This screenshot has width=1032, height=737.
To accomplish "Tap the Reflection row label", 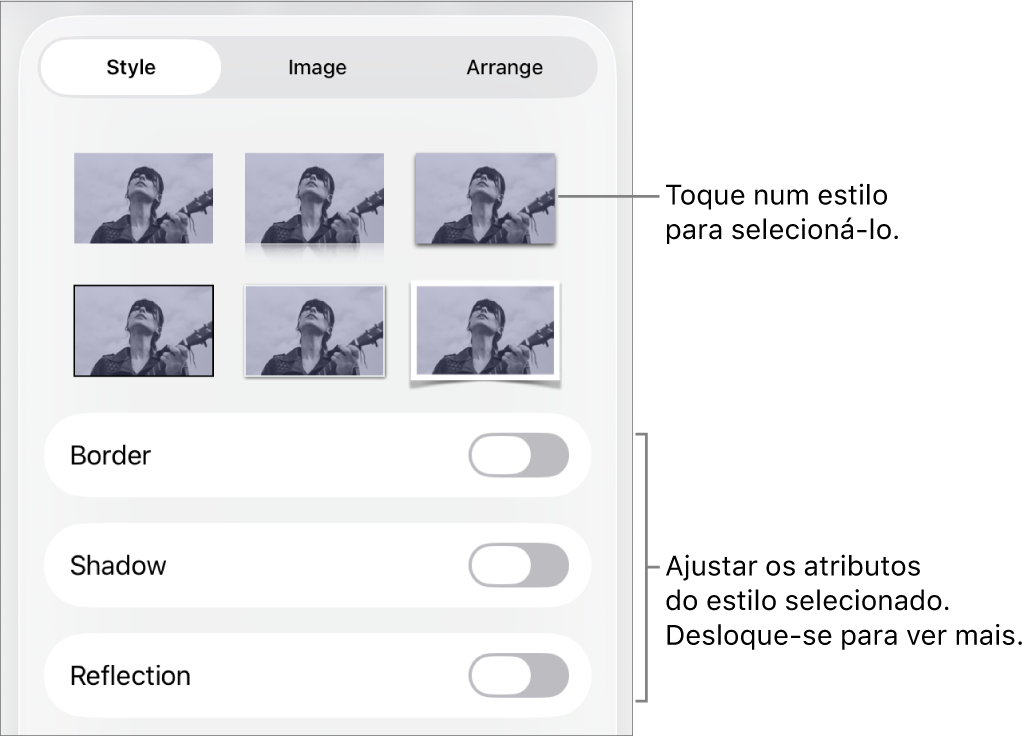I will [x=130, y=675].
